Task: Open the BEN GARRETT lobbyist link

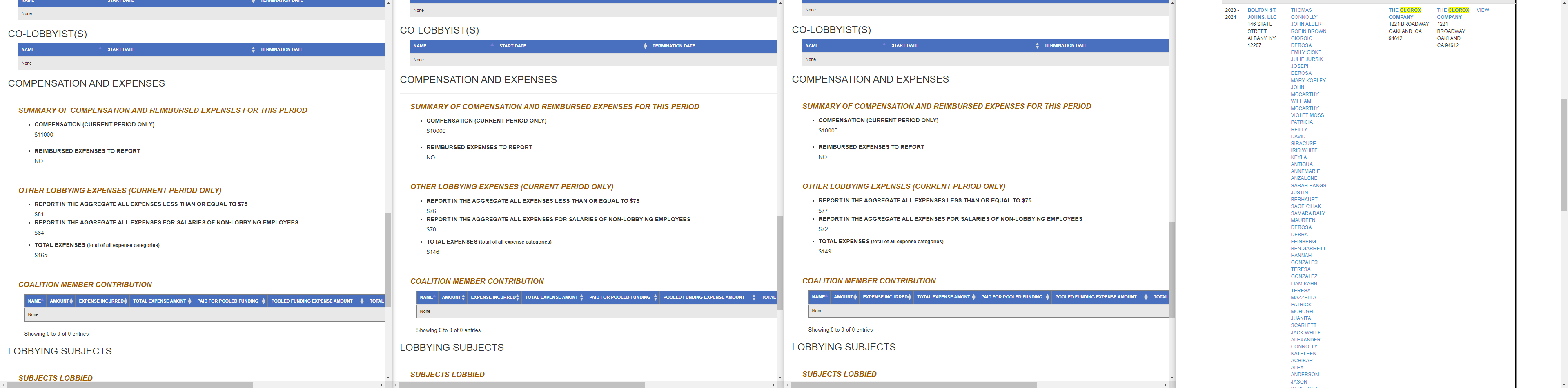Action: coord(1308,249)
